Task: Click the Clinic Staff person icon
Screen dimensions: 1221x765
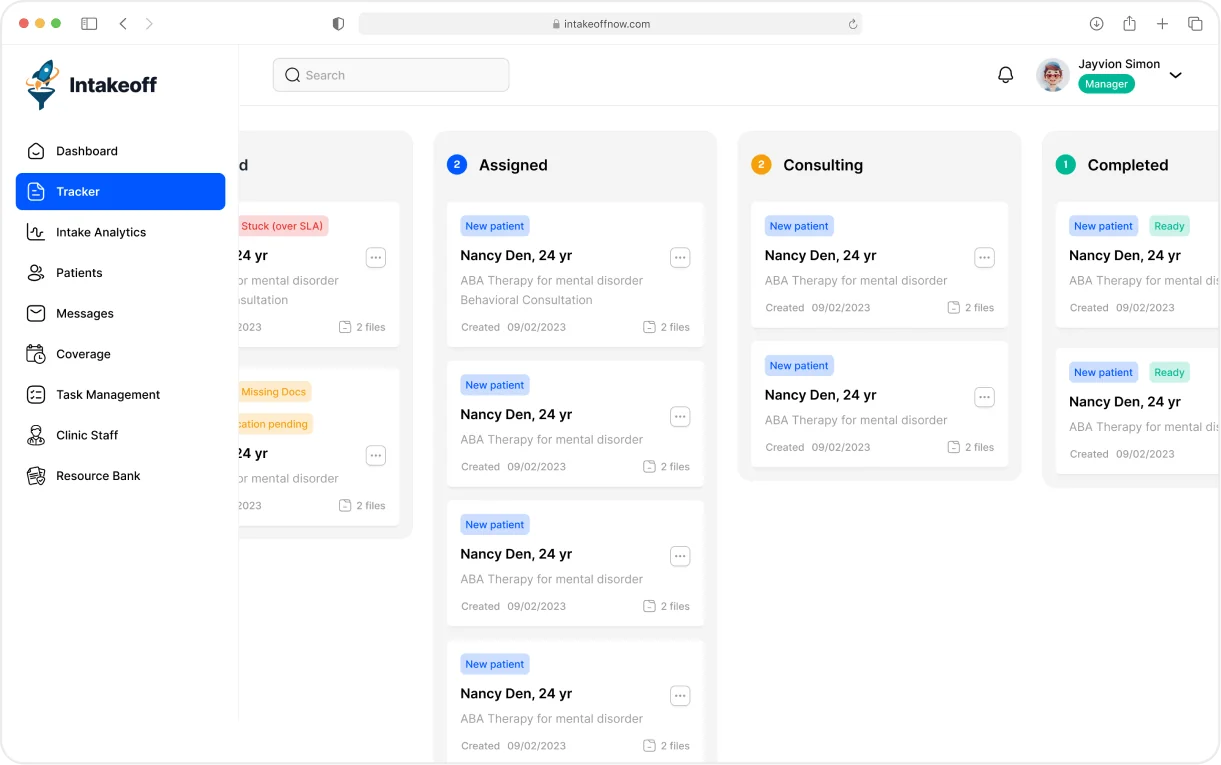Action: point(36,435)
